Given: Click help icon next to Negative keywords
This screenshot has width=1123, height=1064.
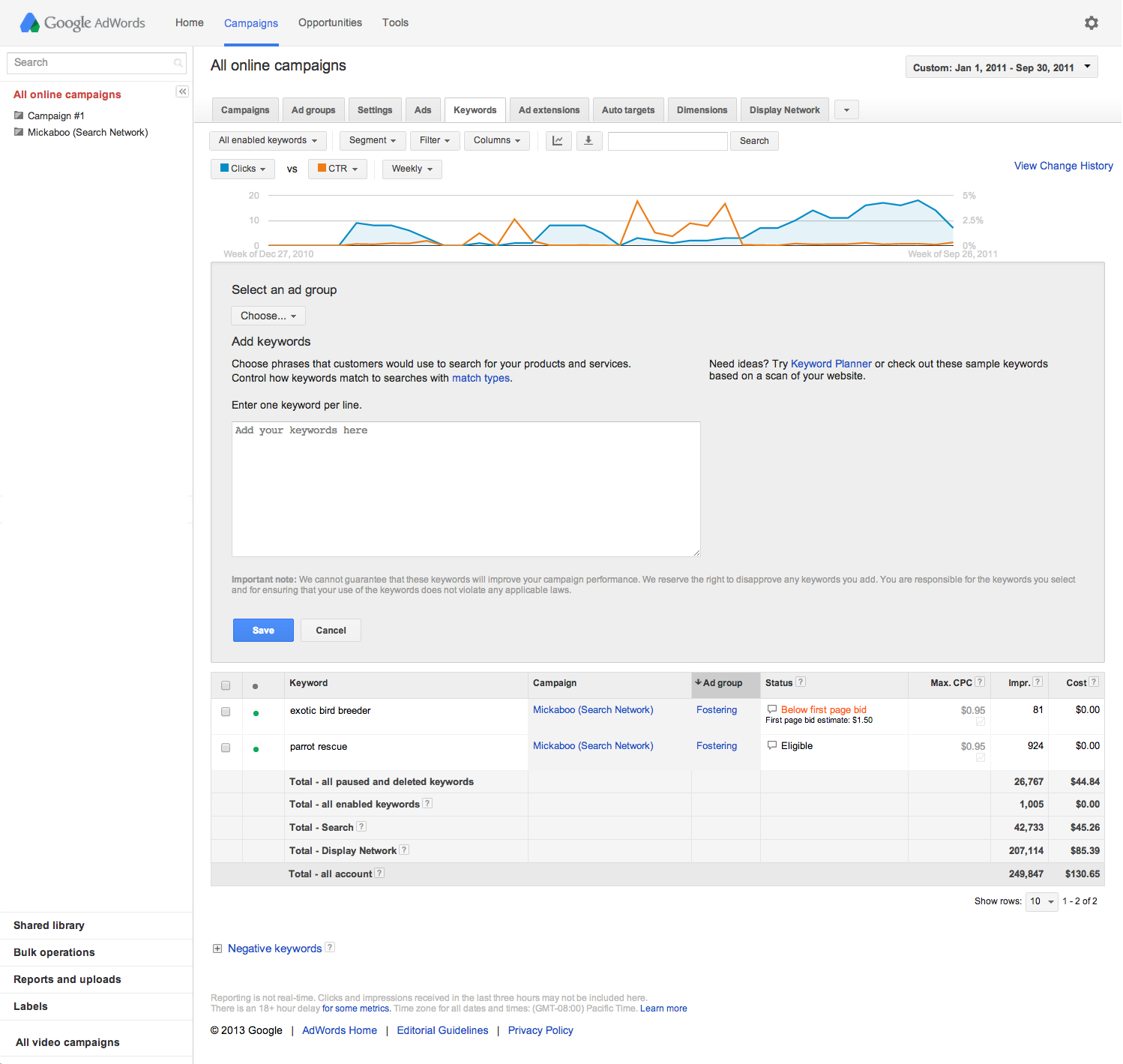Looking at the screenshot, I should tap(330, 947).
